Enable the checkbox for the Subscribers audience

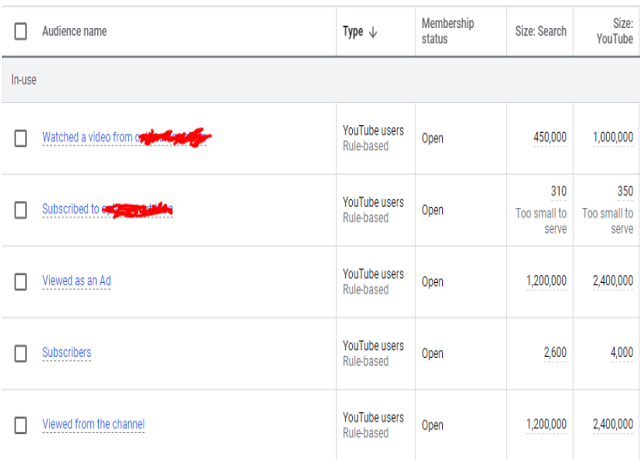tap(20, 353)
